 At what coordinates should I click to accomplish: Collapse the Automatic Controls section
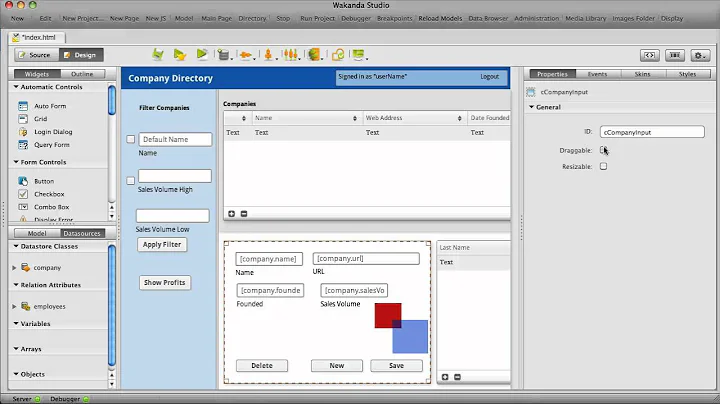tap(16, 87)
